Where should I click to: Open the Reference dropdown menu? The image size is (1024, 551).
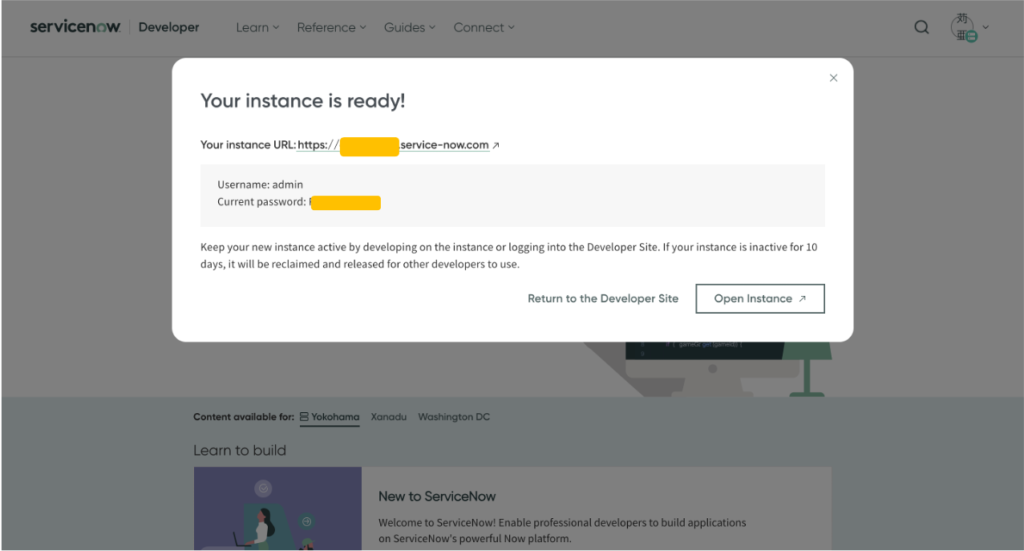331,27
